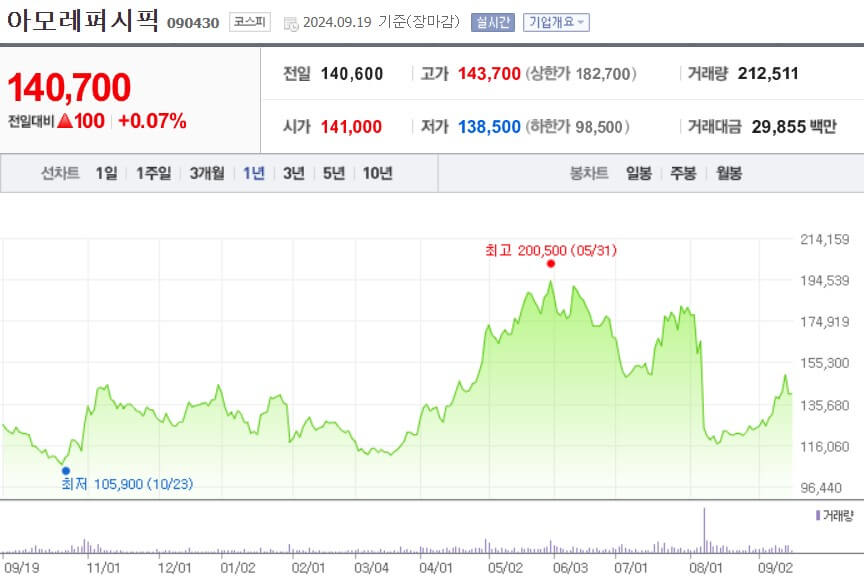Image resolution: width=864 pixels, height=581 pixels.
Task: Switch to the 3년 chart period
Action: point(294,173)
